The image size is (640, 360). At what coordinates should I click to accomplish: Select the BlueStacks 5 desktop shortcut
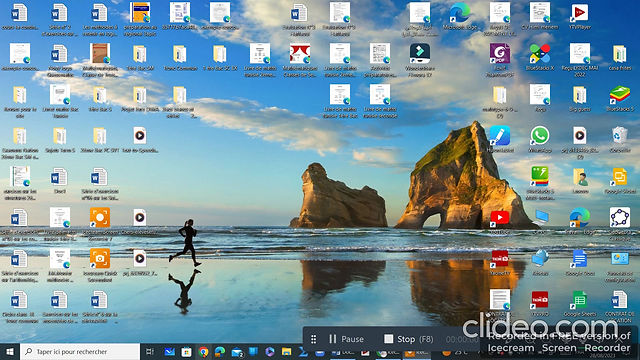point(620,99)
